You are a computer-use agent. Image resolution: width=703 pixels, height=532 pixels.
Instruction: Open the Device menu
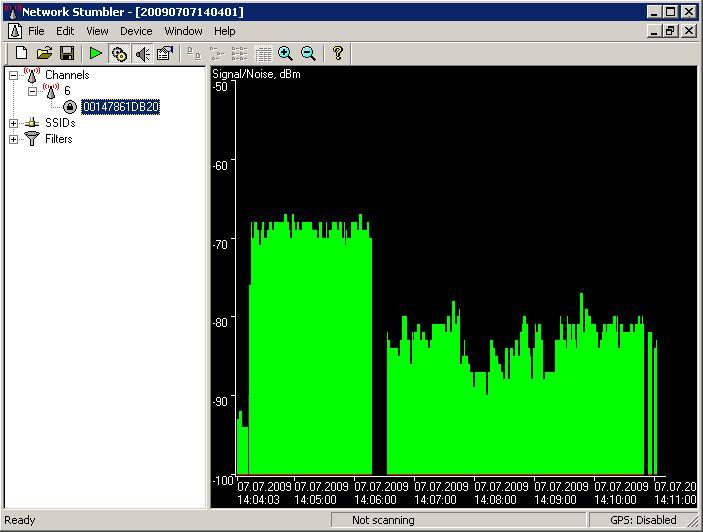[x=136, y=31]
